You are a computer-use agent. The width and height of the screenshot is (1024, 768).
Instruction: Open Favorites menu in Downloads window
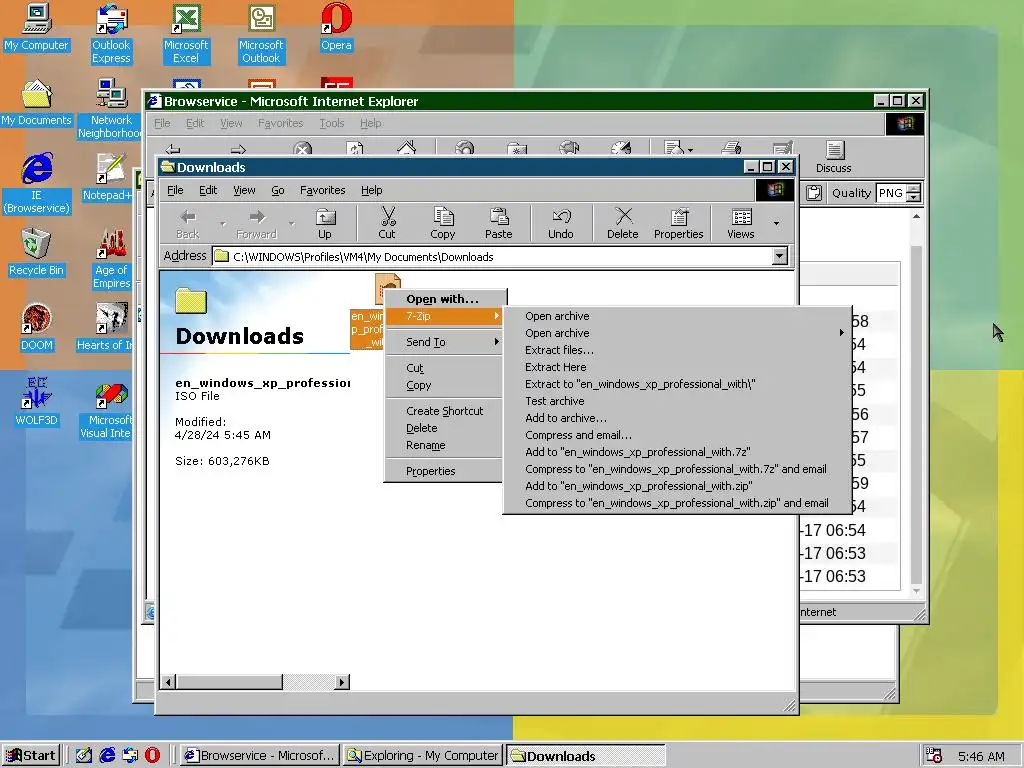(x=323, y=190)
